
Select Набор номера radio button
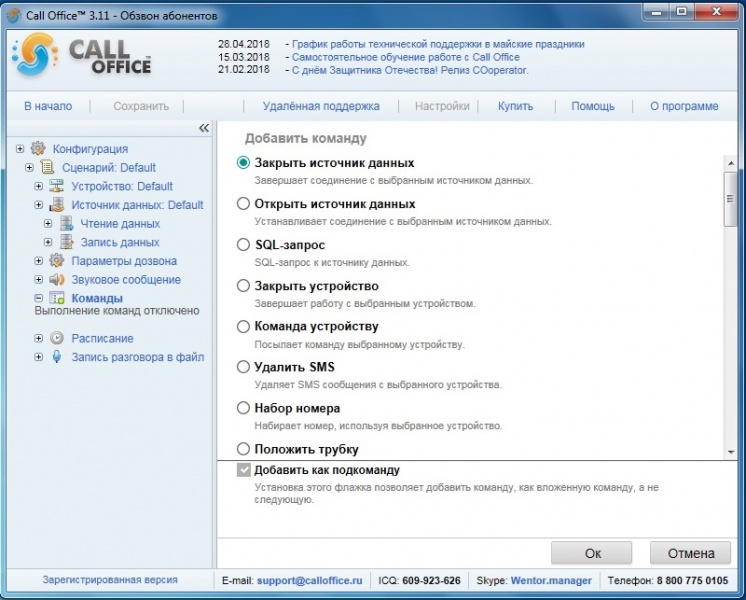(243, 408)
